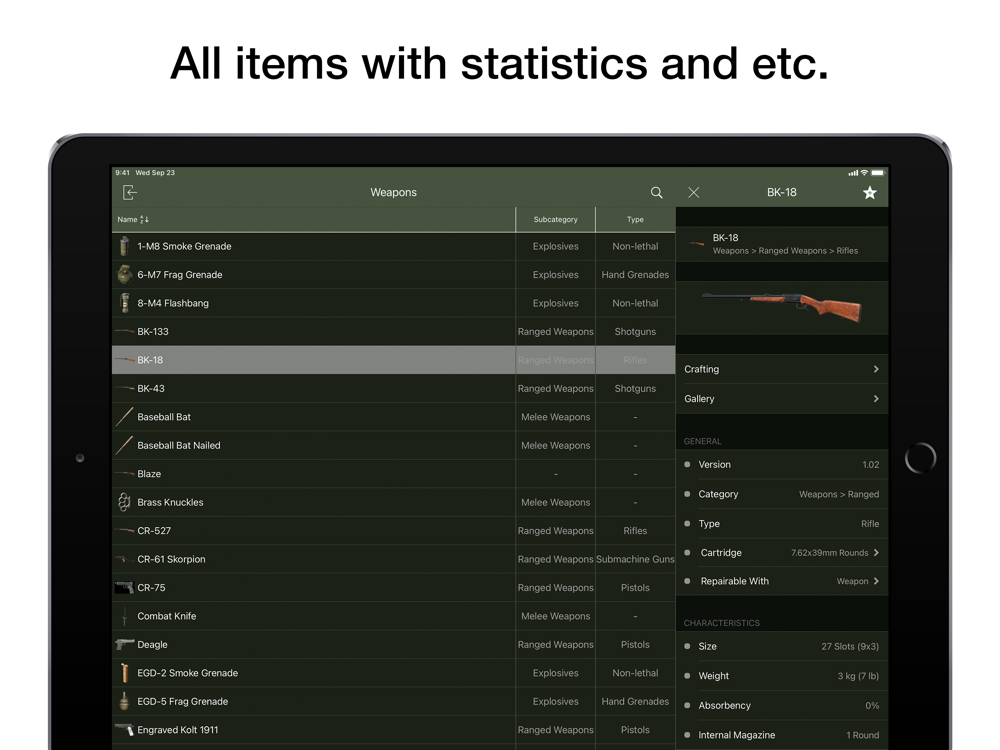Open the Gallery row chevron
The height and width of the screenshot is (750, 1000).
point(875,399)
